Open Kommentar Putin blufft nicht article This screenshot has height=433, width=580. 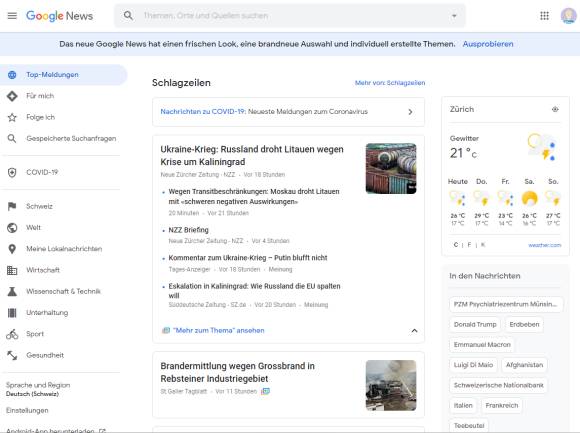[x=248, y=258]
